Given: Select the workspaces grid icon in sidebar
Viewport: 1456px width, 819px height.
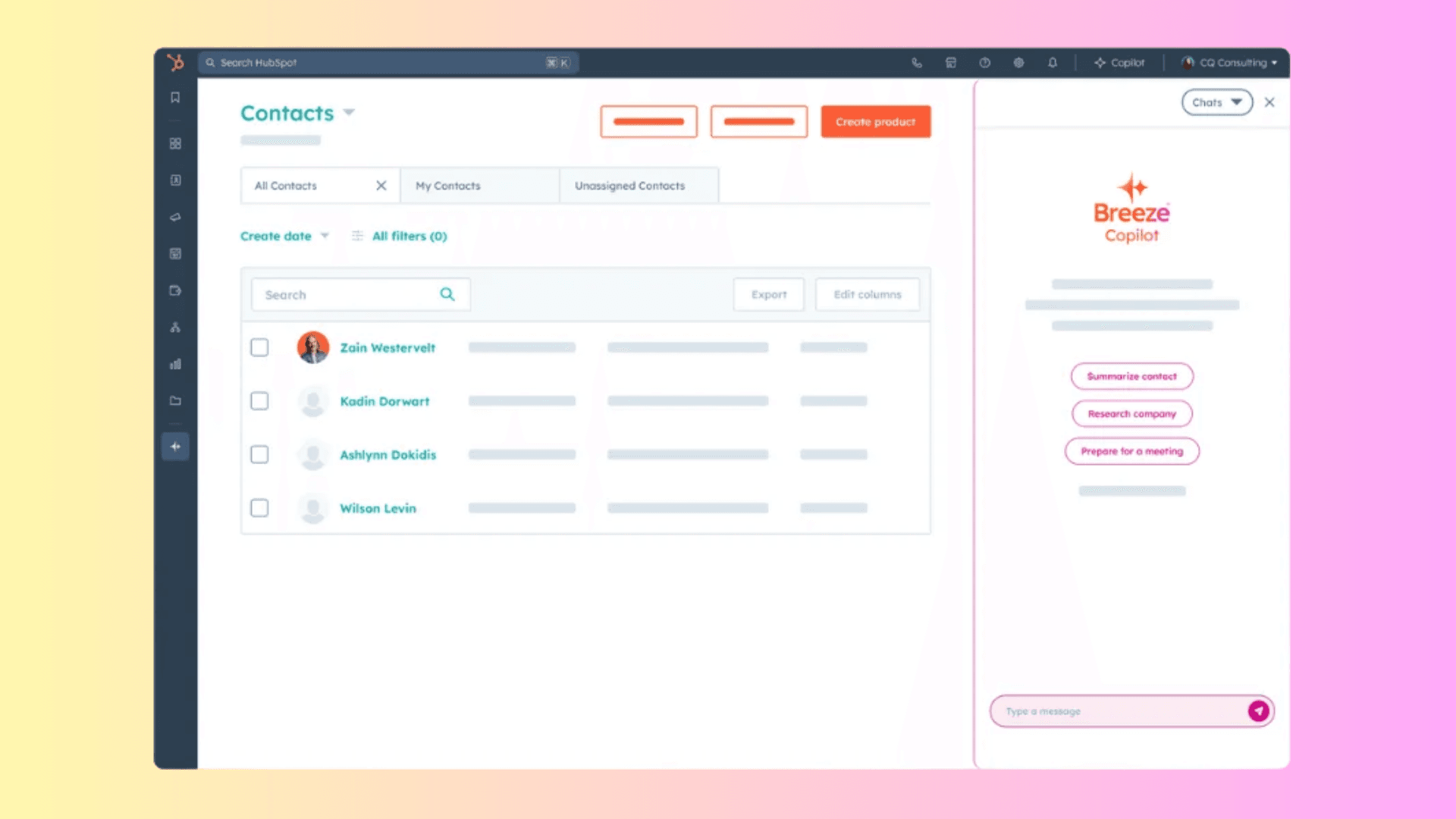Looking at the screenshot, I should pyautogui.click(x=175, y=143).
